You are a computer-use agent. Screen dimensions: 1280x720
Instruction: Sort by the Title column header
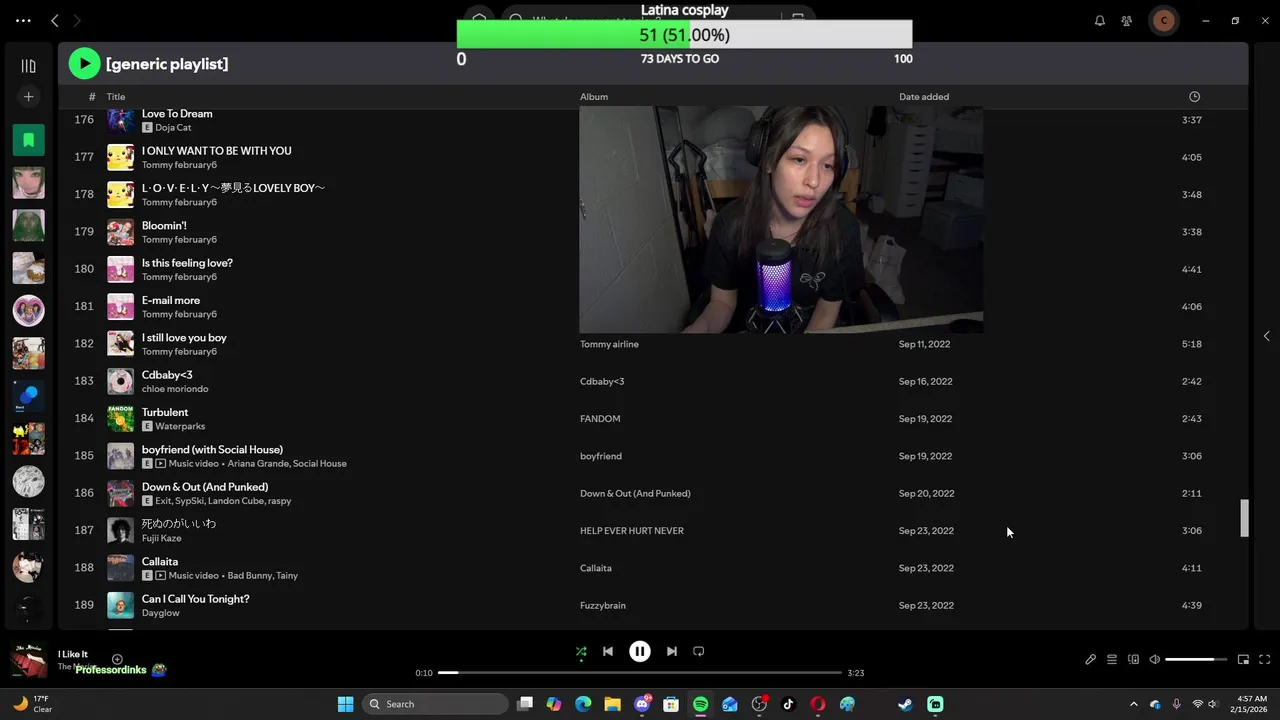pos(116,97)
